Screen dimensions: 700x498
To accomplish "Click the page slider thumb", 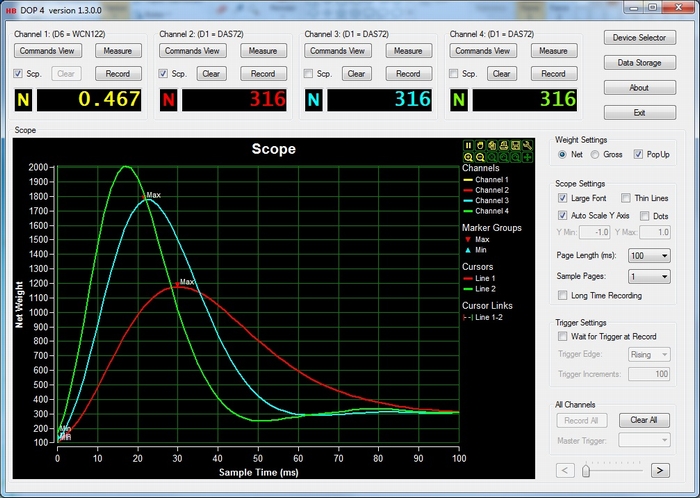I will 586,471.
